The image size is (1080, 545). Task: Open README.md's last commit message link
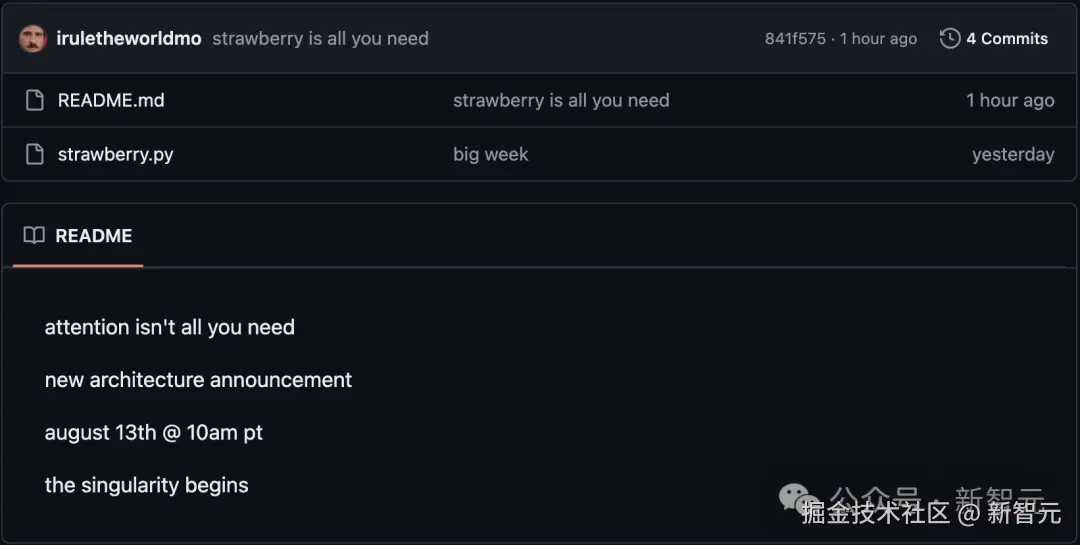coord(561,100)
